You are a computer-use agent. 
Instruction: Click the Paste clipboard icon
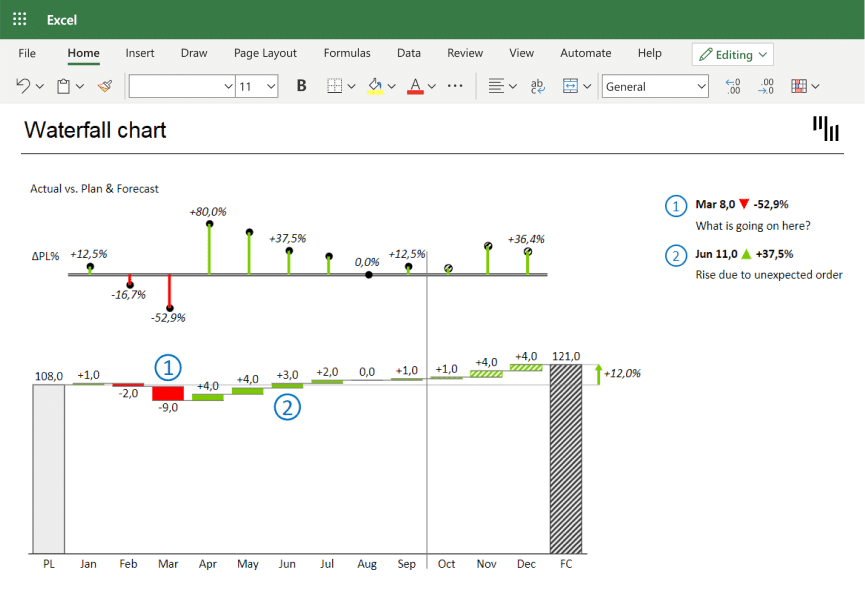coord(63,87)
